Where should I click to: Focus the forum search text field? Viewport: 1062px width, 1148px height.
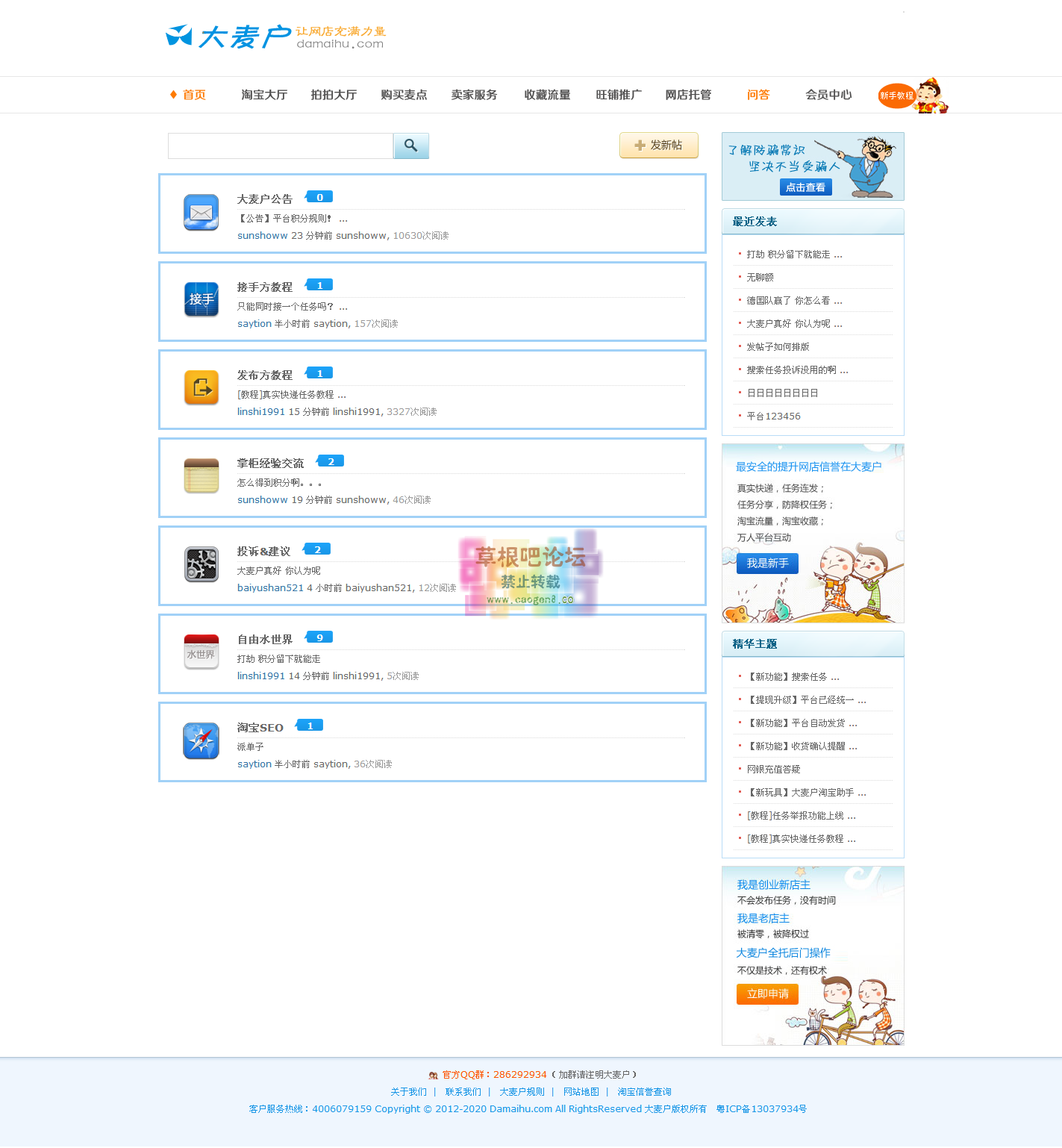281,146
